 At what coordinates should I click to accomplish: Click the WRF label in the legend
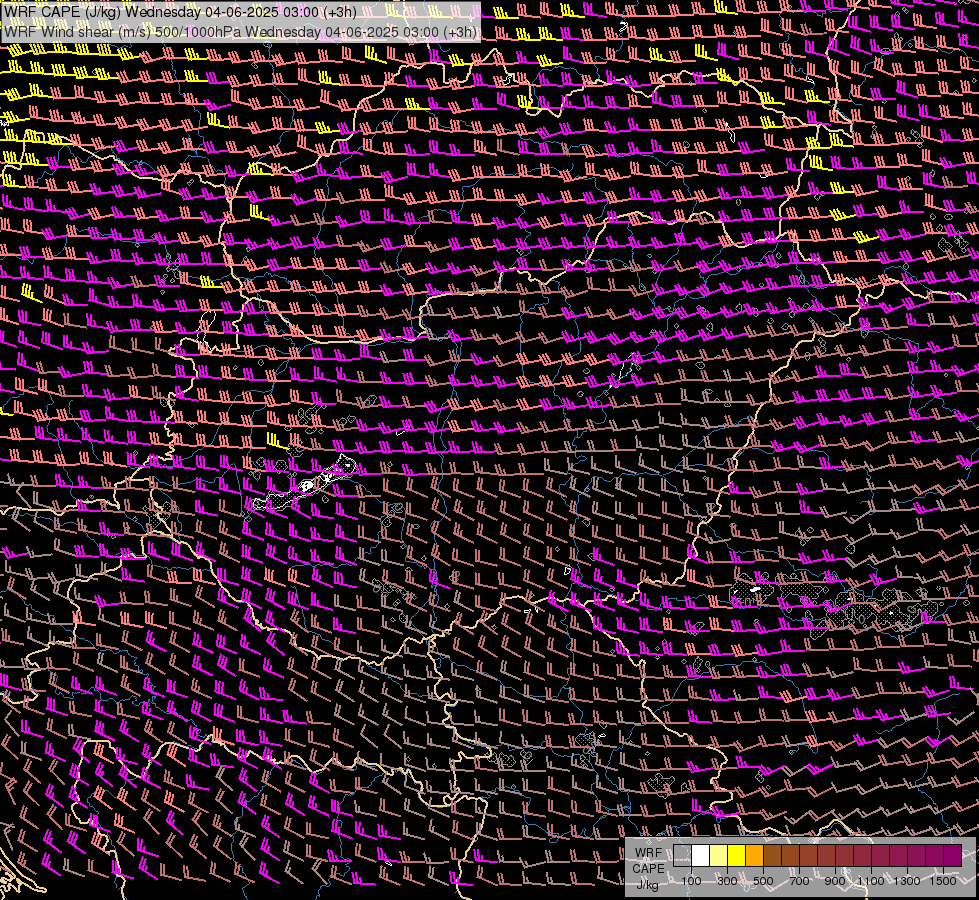point(648,853)
